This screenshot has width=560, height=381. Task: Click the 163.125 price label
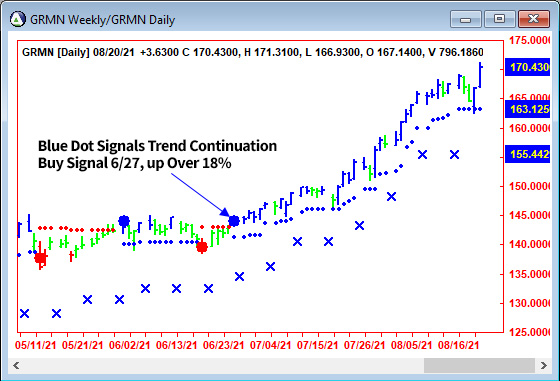(528, 109)
